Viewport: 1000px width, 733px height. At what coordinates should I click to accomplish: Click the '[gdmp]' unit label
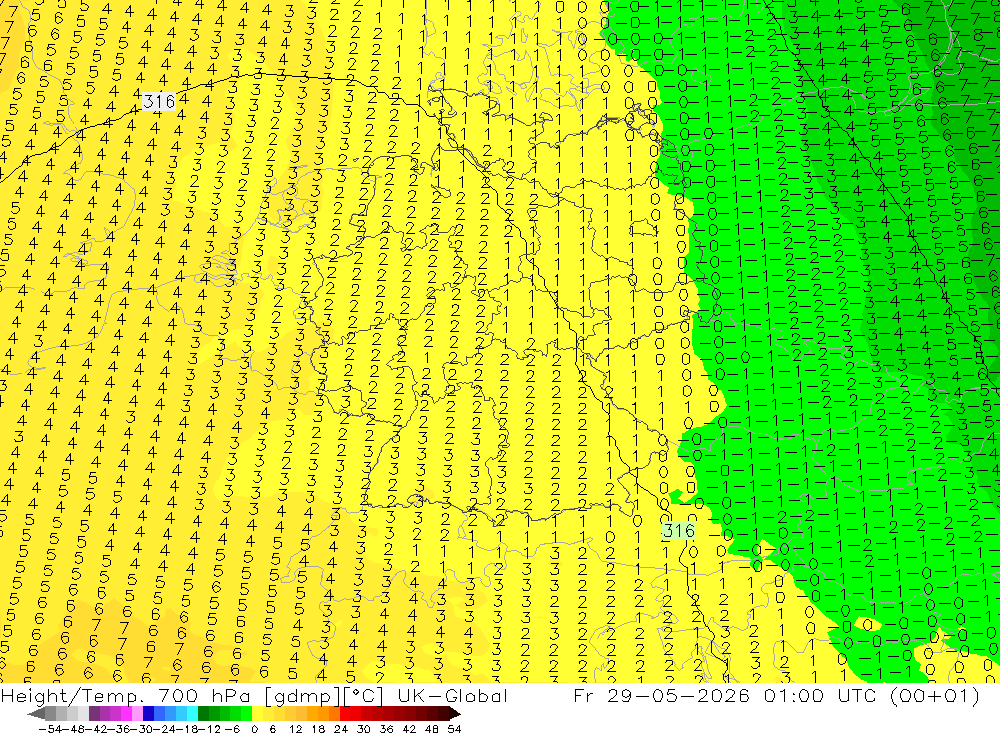[x=303, y=696]
